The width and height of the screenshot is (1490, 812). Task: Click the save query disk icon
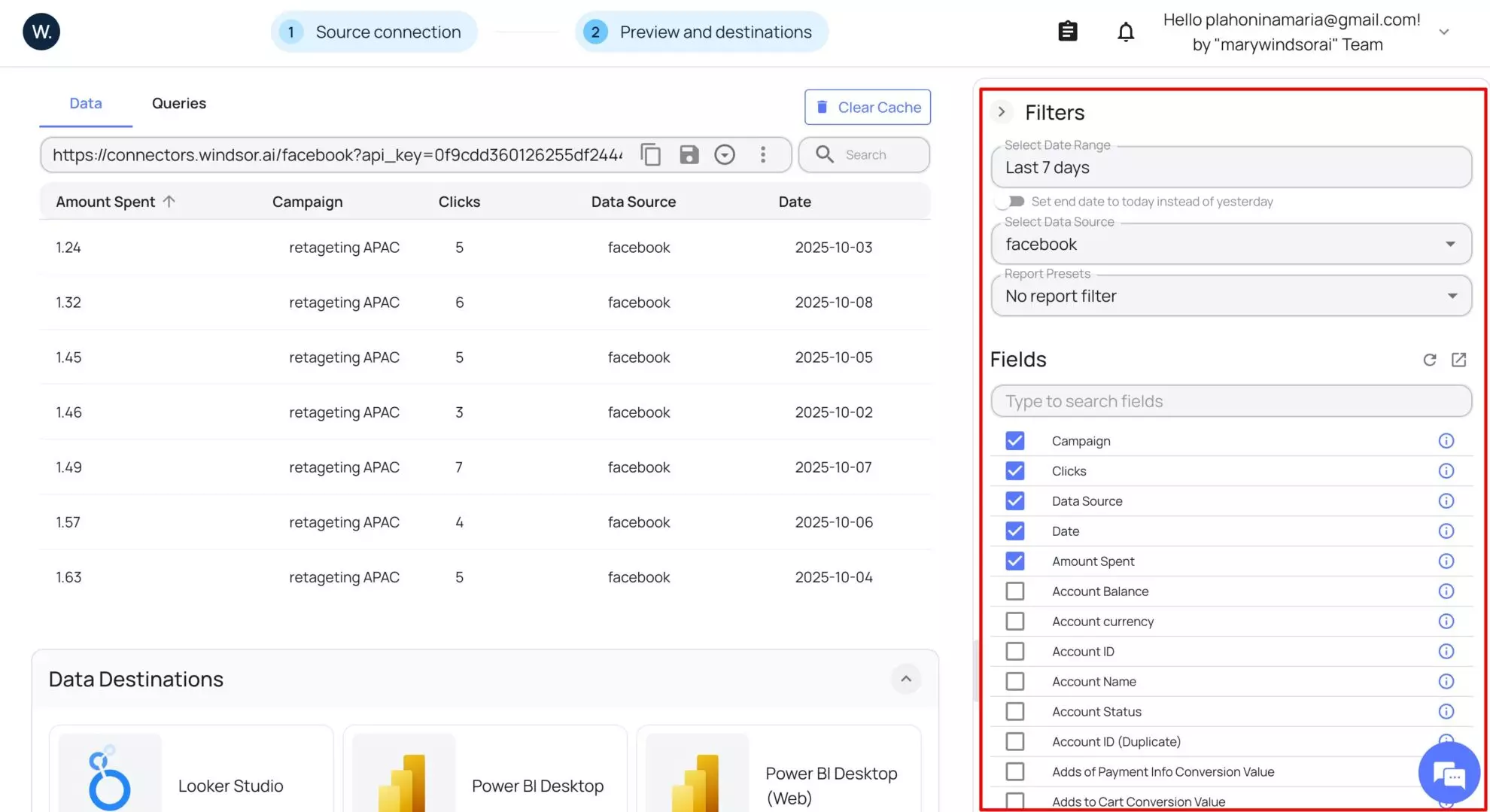(689, 155)
